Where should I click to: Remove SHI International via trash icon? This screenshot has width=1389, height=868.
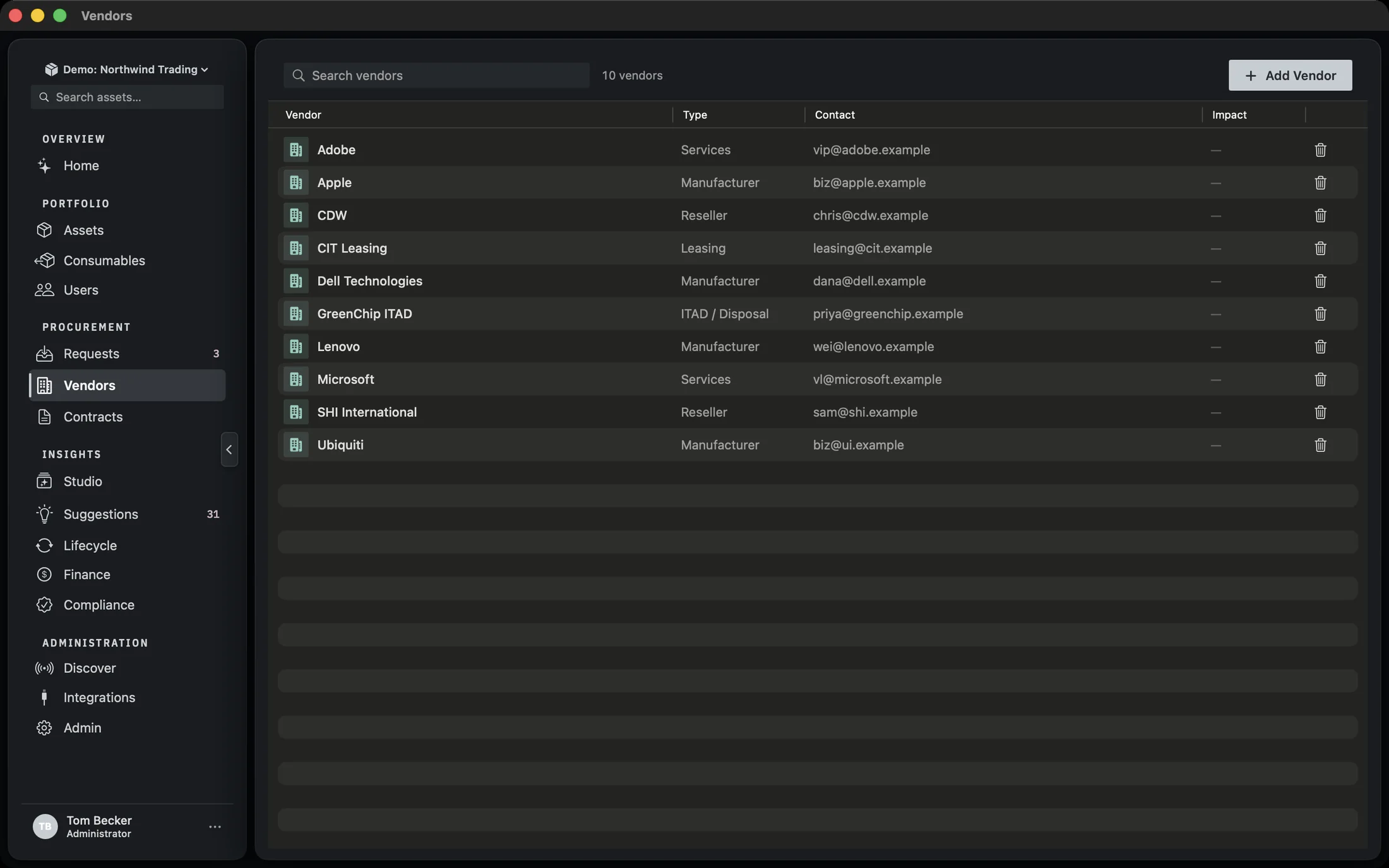tap(1320, 413)
